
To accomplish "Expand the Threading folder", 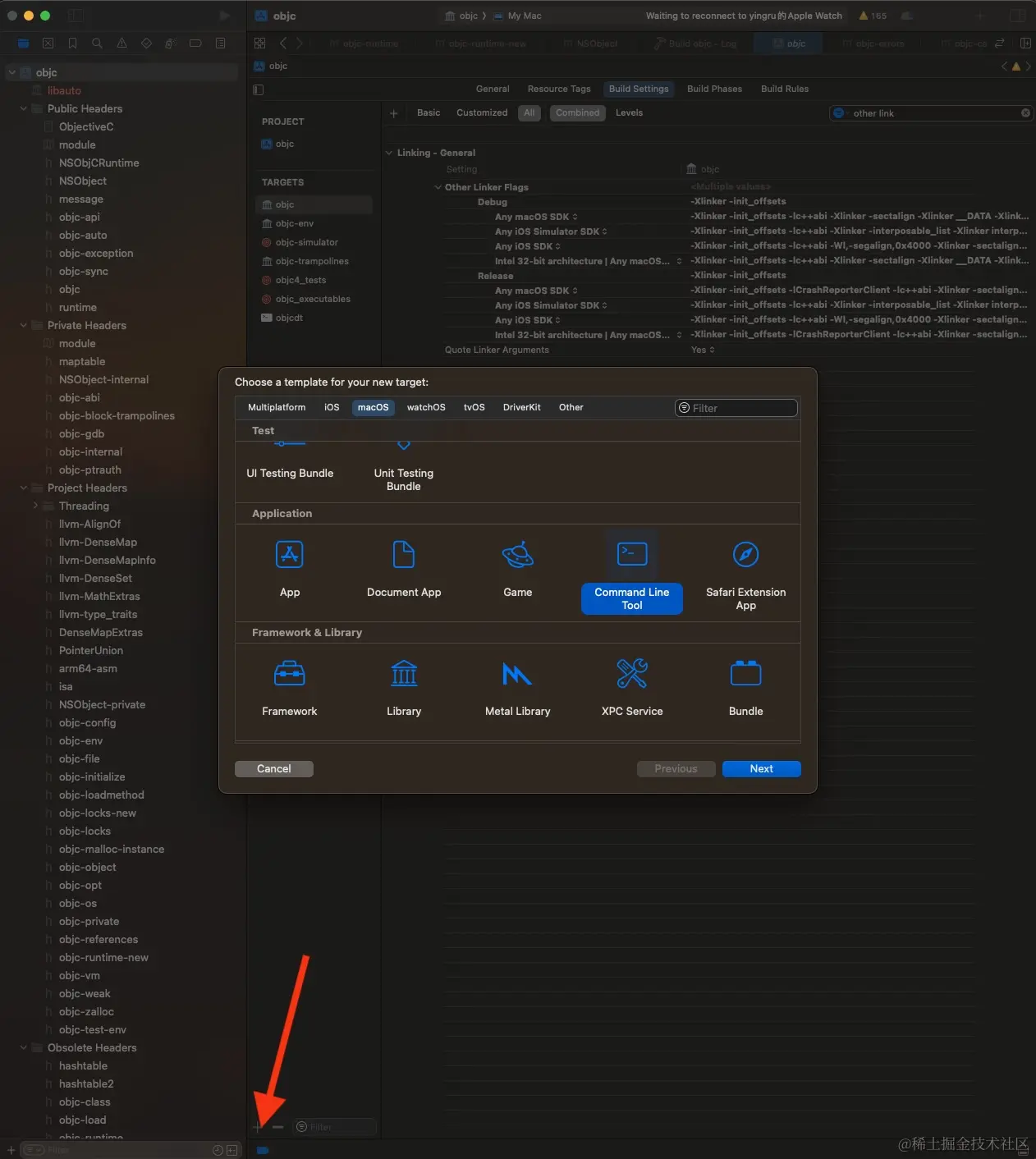I will (35, 506).
